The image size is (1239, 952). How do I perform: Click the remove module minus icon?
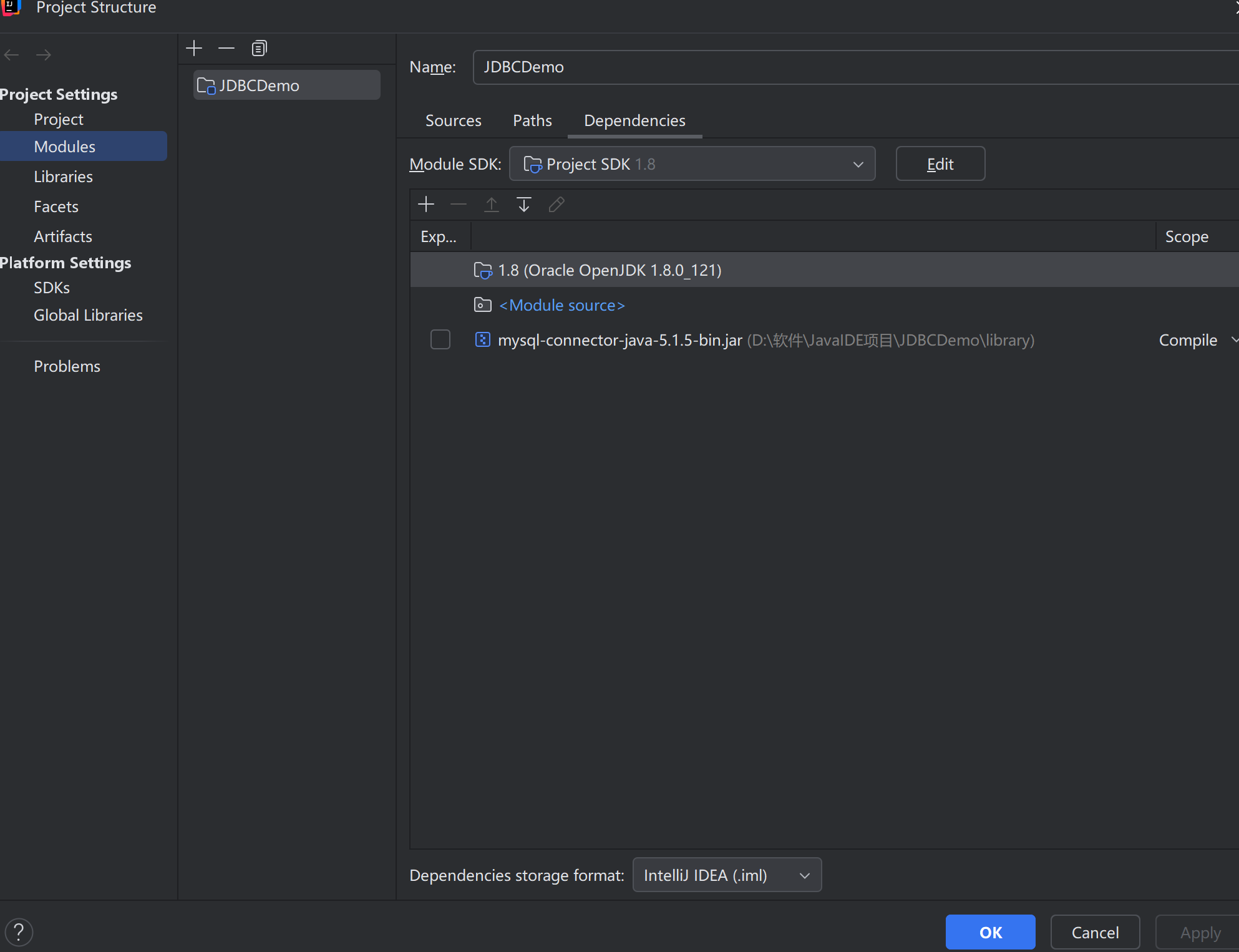point(226,49)
